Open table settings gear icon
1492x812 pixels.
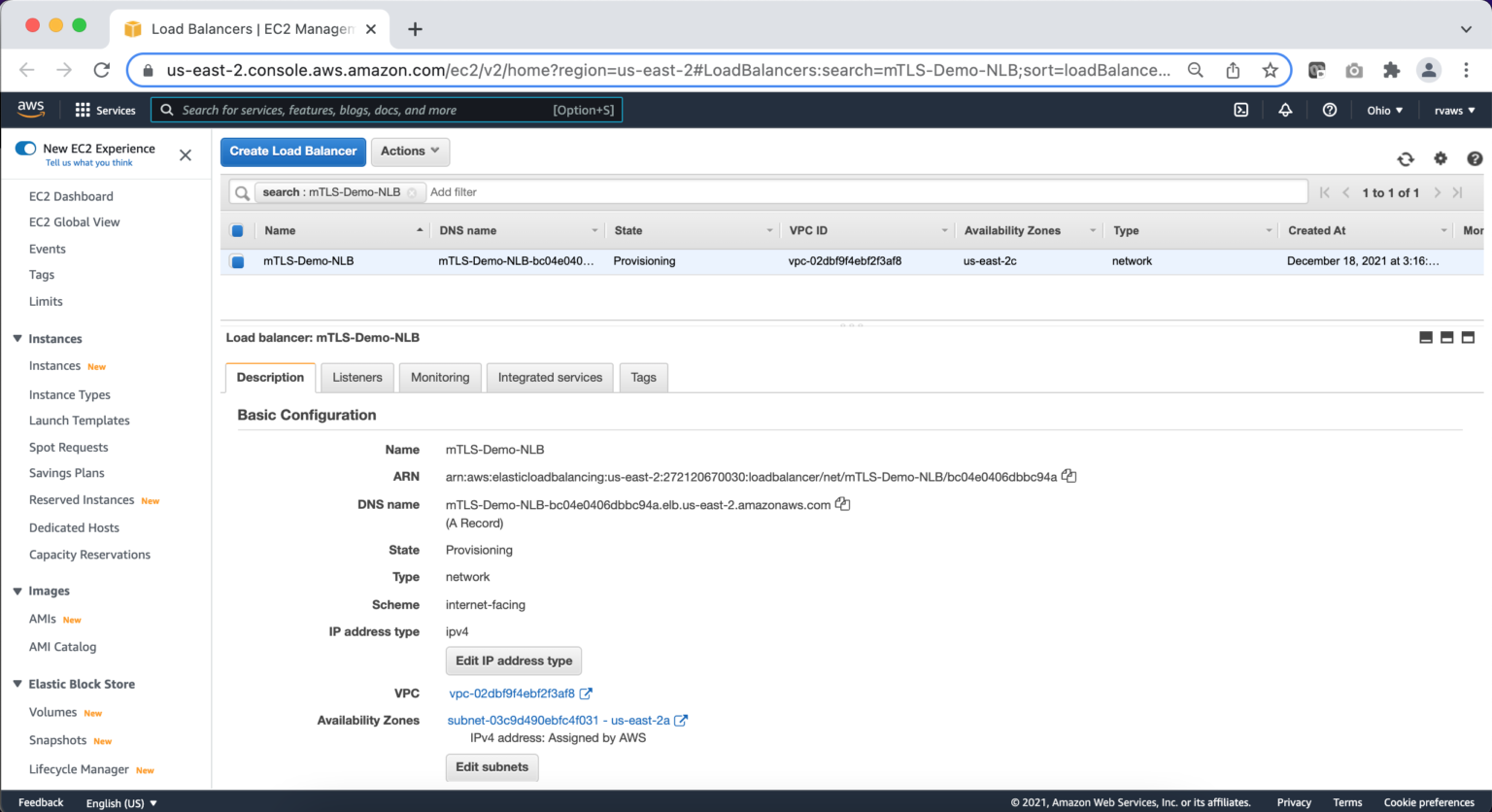coord(1441,158)
